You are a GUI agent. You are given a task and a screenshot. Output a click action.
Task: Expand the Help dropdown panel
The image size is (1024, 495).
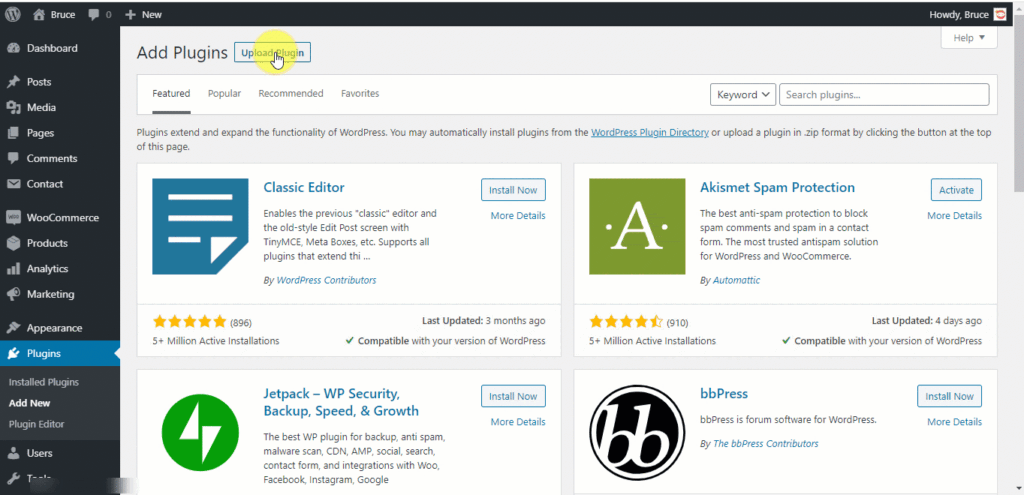click(x=969, y=38)
